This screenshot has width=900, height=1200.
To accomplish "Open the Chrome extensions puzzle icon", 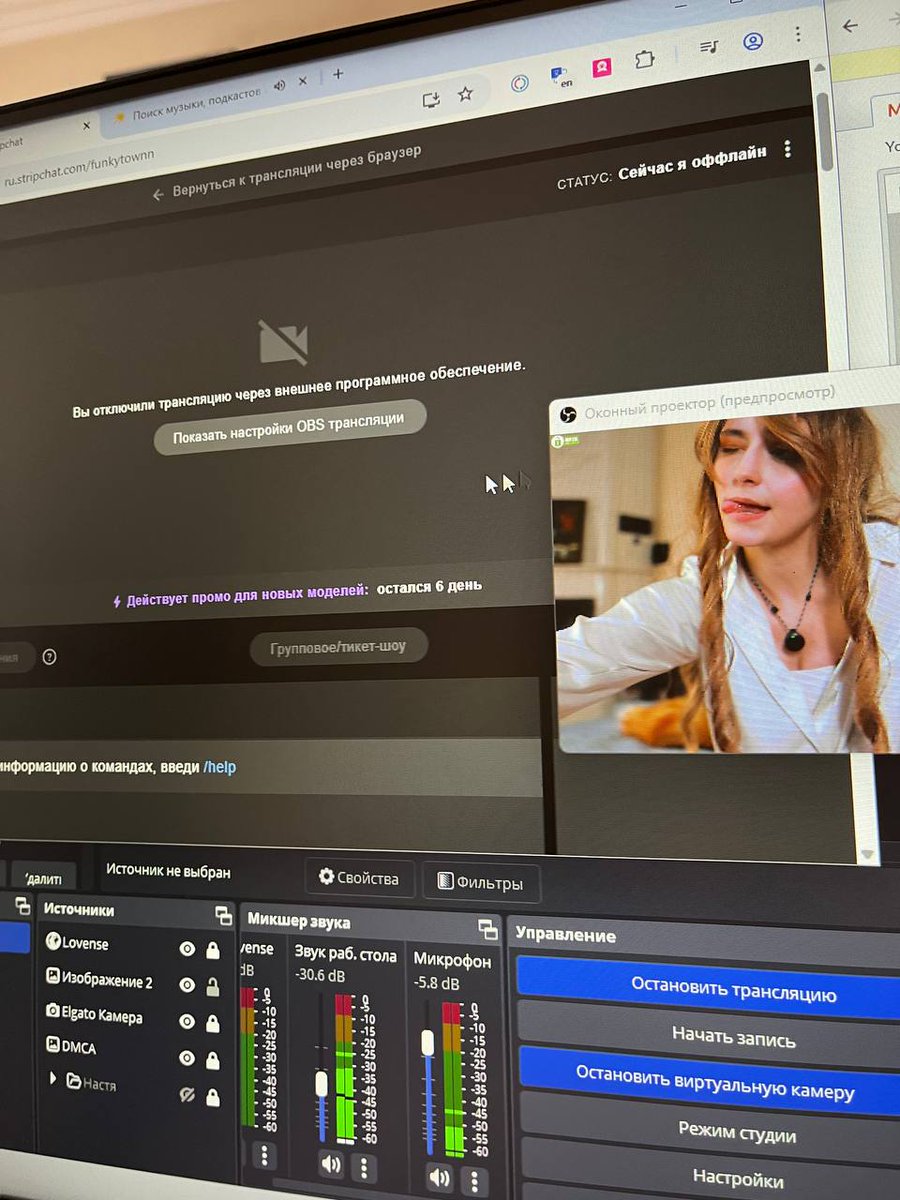I will (645, 59).
